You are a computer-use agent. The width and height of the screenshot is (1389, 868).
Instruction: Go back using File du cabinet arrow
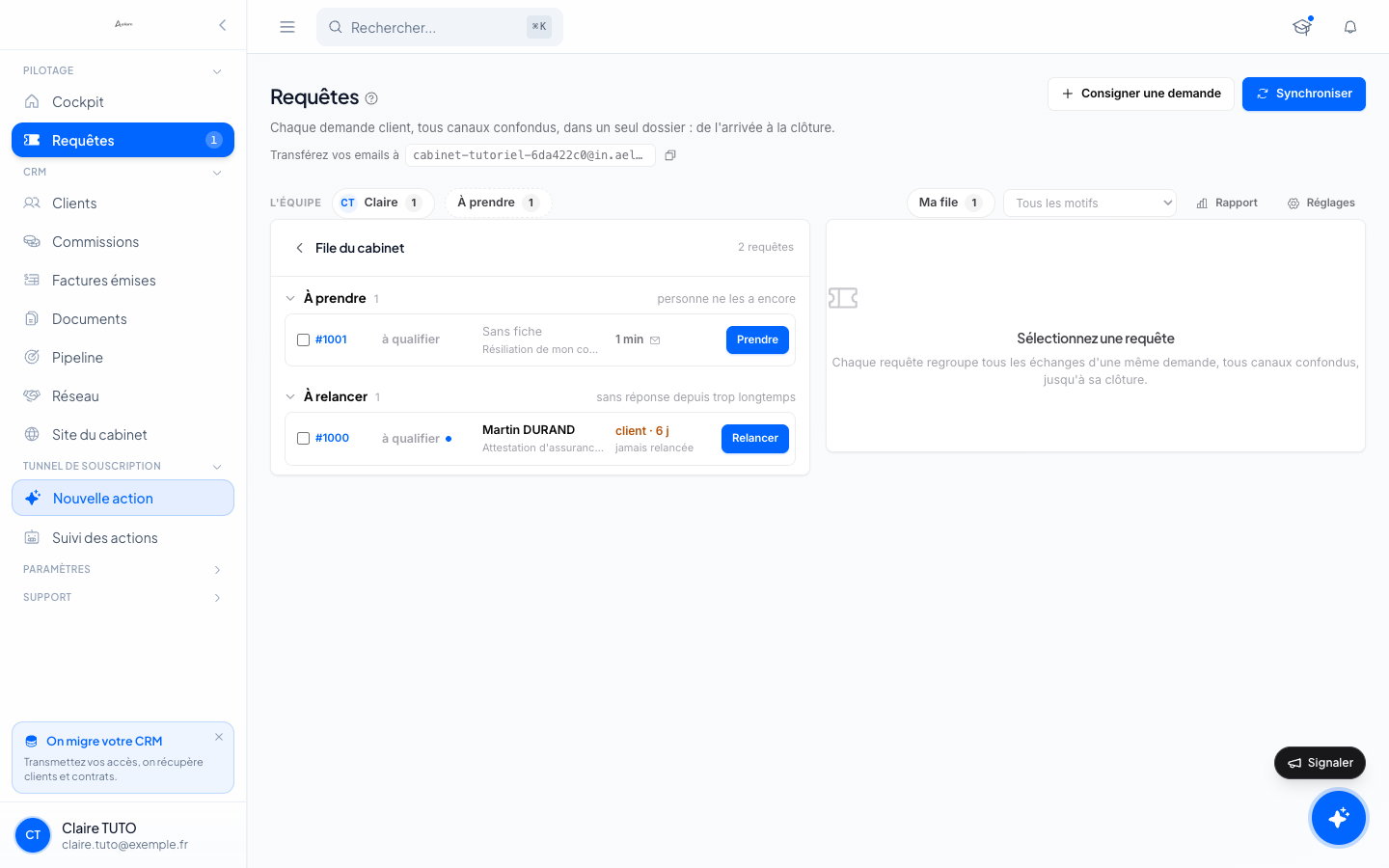pos(299,248)
